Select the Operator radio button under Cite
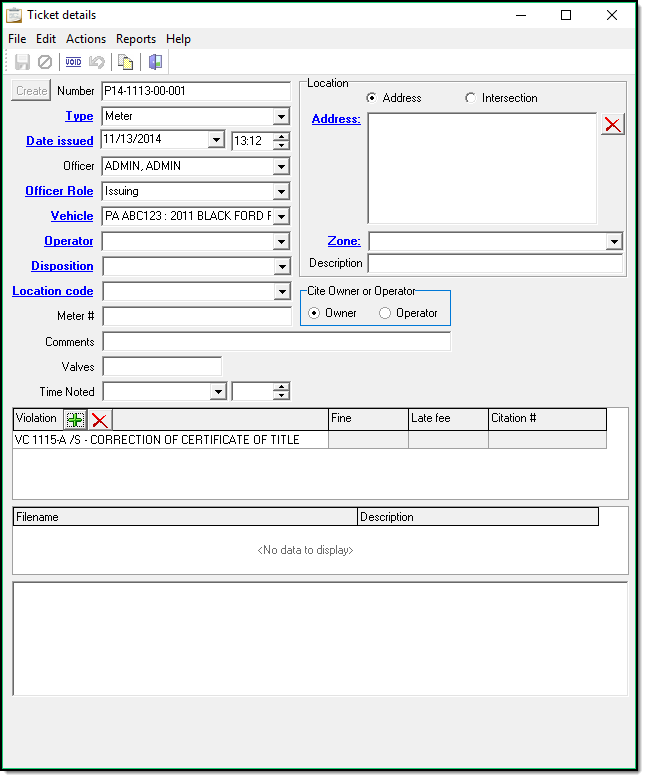 click(x=386, y=313)
